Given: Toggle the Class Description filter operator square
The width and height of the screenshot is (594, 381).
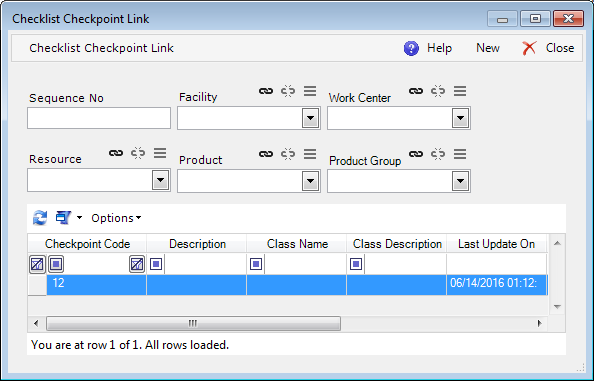Looking at the screenshot, I should tap(356, 264).
